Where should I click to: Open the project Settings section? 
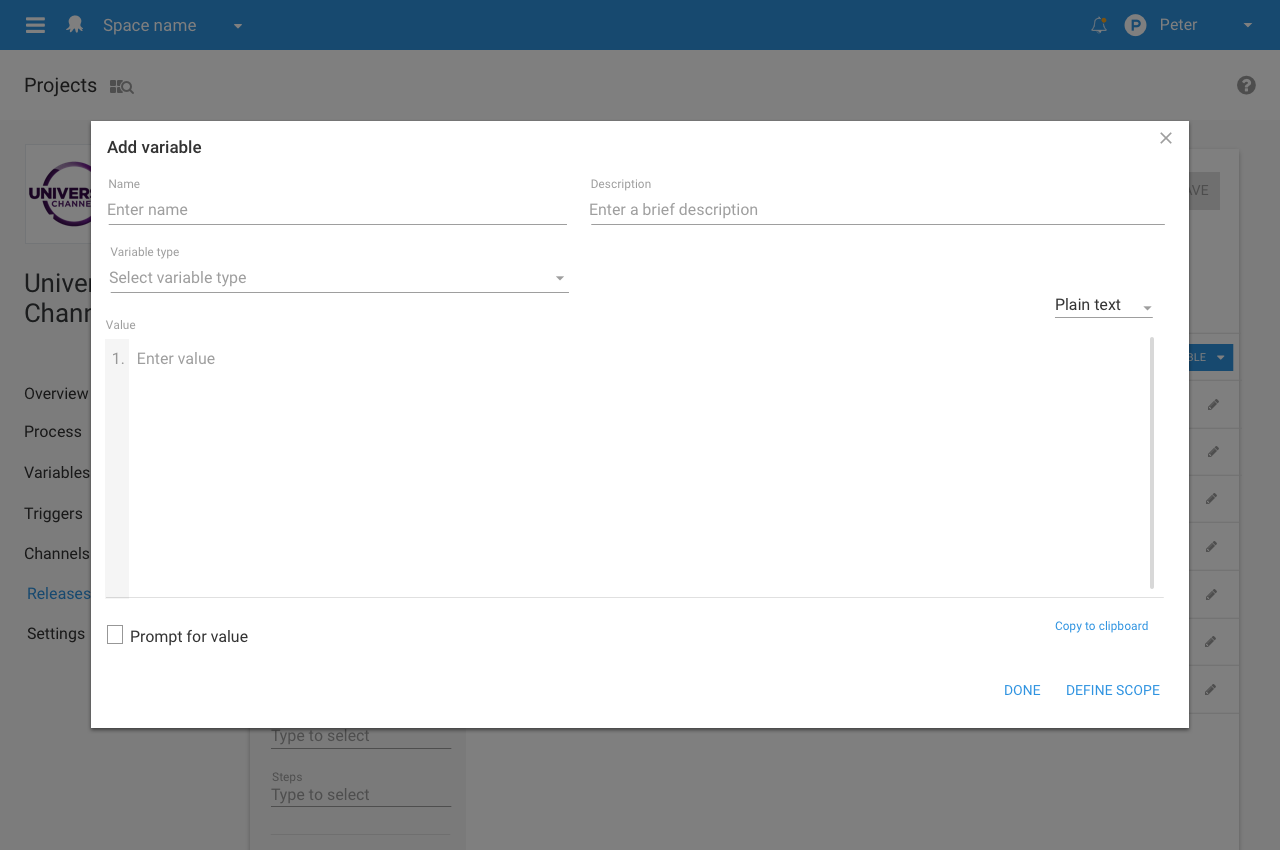(x=55, y=633)
